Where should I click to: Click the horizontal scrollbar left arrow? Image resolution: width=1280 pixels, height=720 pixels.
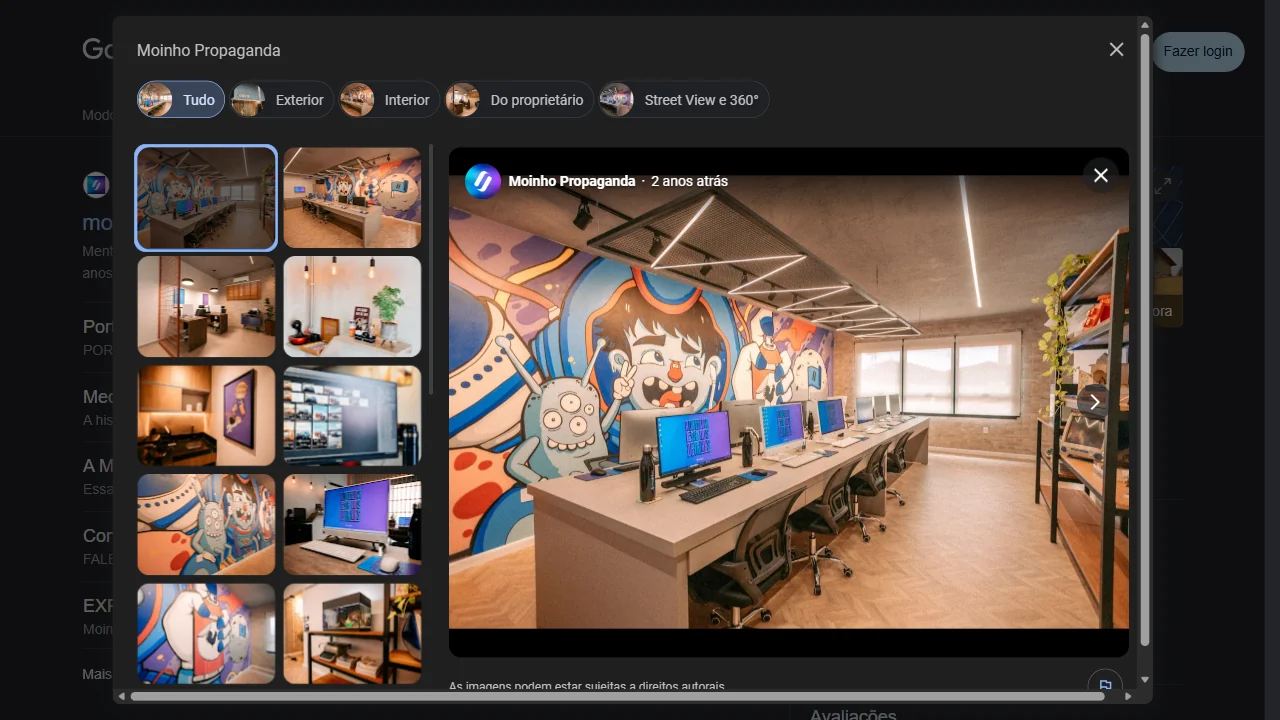122,696
